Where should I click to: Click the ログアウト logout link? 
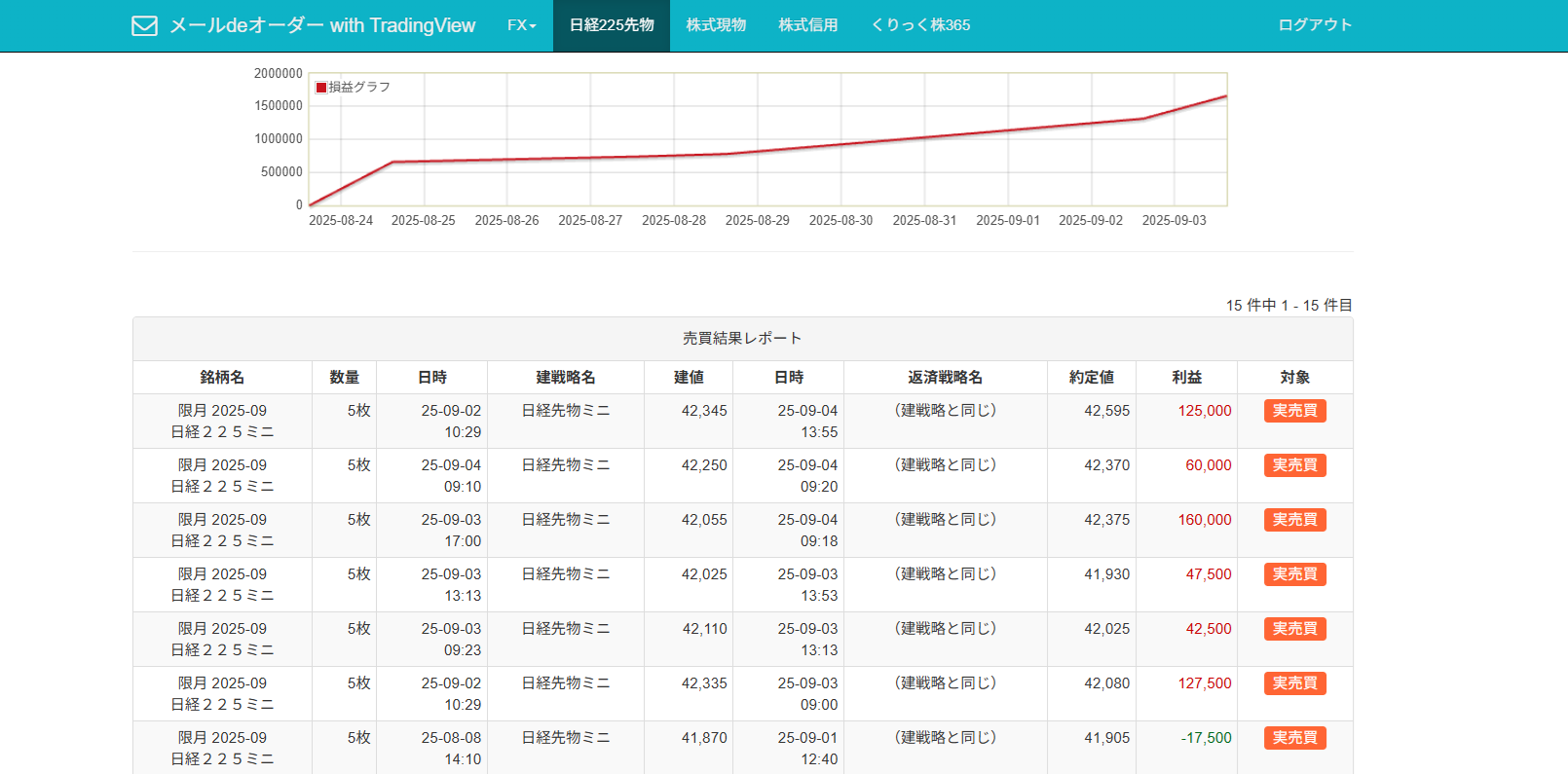point(1315,25)
